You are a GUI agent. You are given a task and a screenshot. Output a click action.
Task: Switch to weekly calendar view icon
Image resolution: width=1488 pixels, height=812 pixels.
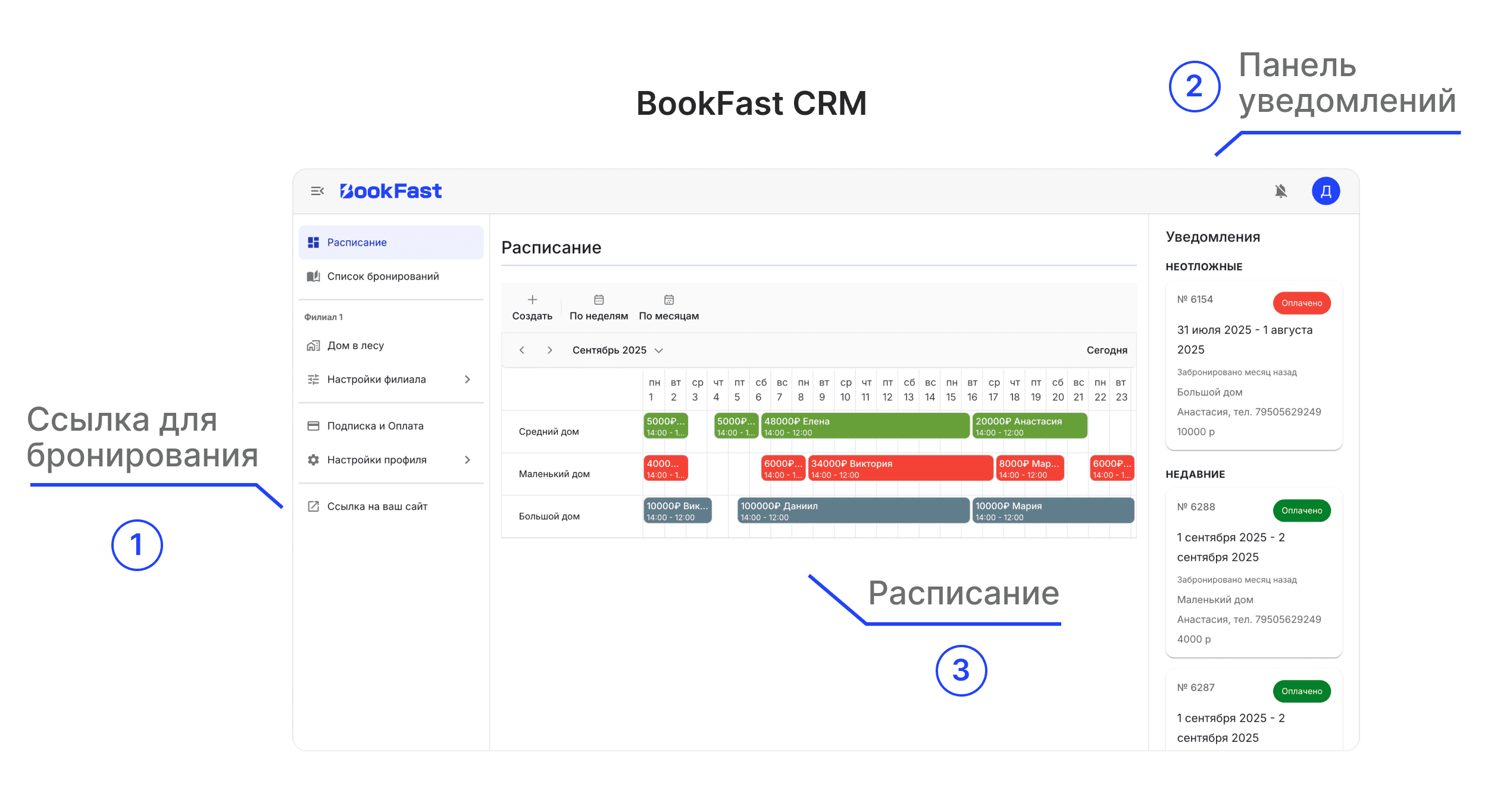click(x=599, y=300)
